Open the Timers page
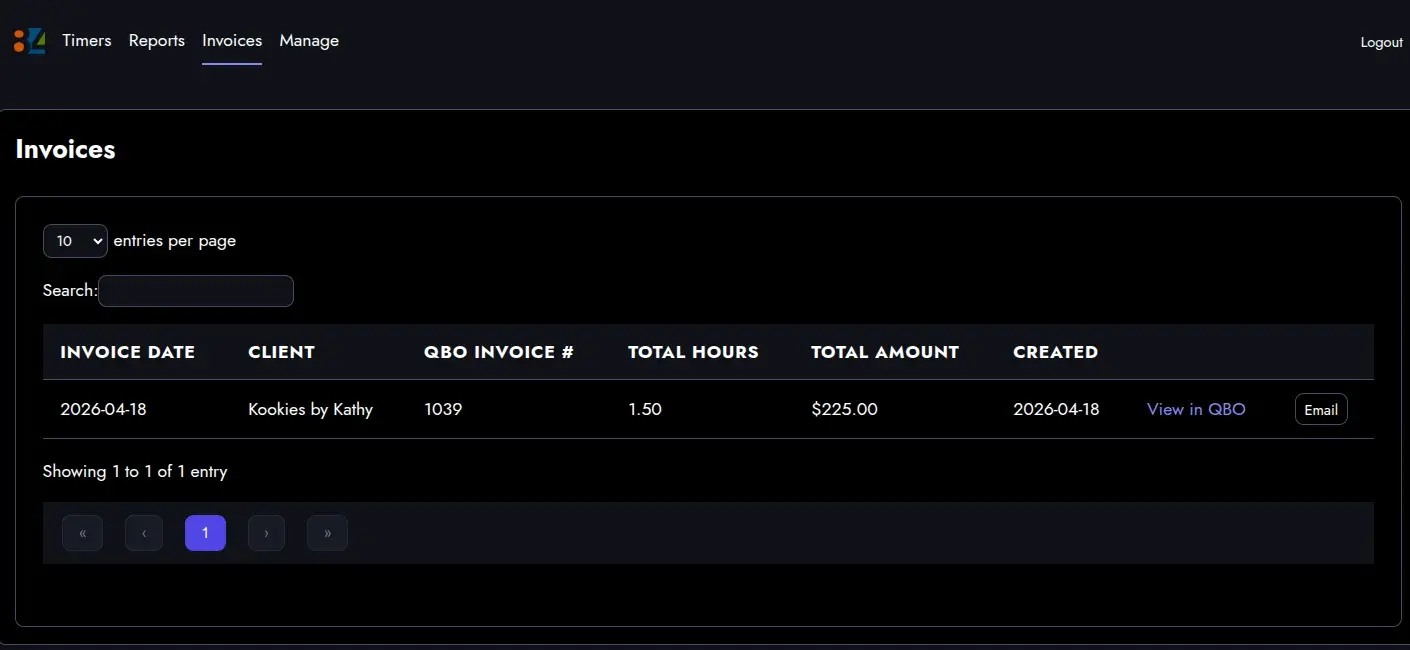The height and width of the screenshot is (650, 1410). pos(87,41)
